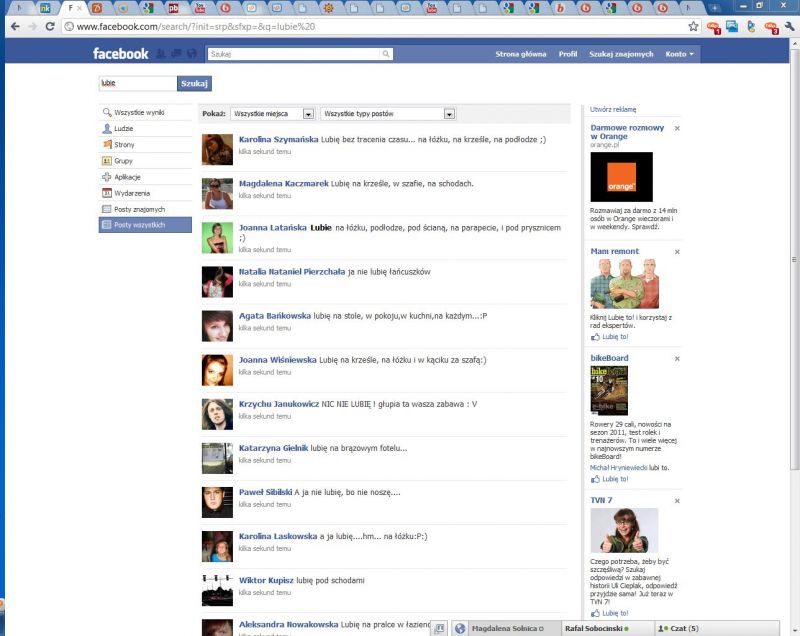Click the browser forward arrow
This screenshot has width=800, height=636.
pyautogui.click(x=33, y=27)
